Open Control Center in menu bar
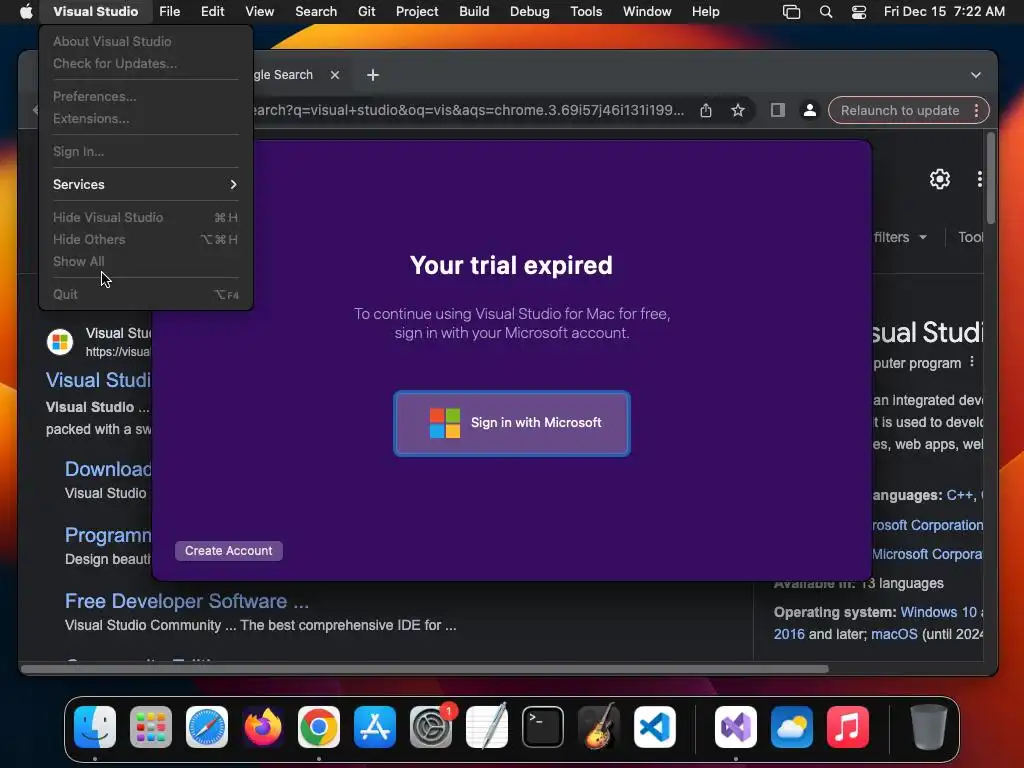 point(859,11)
